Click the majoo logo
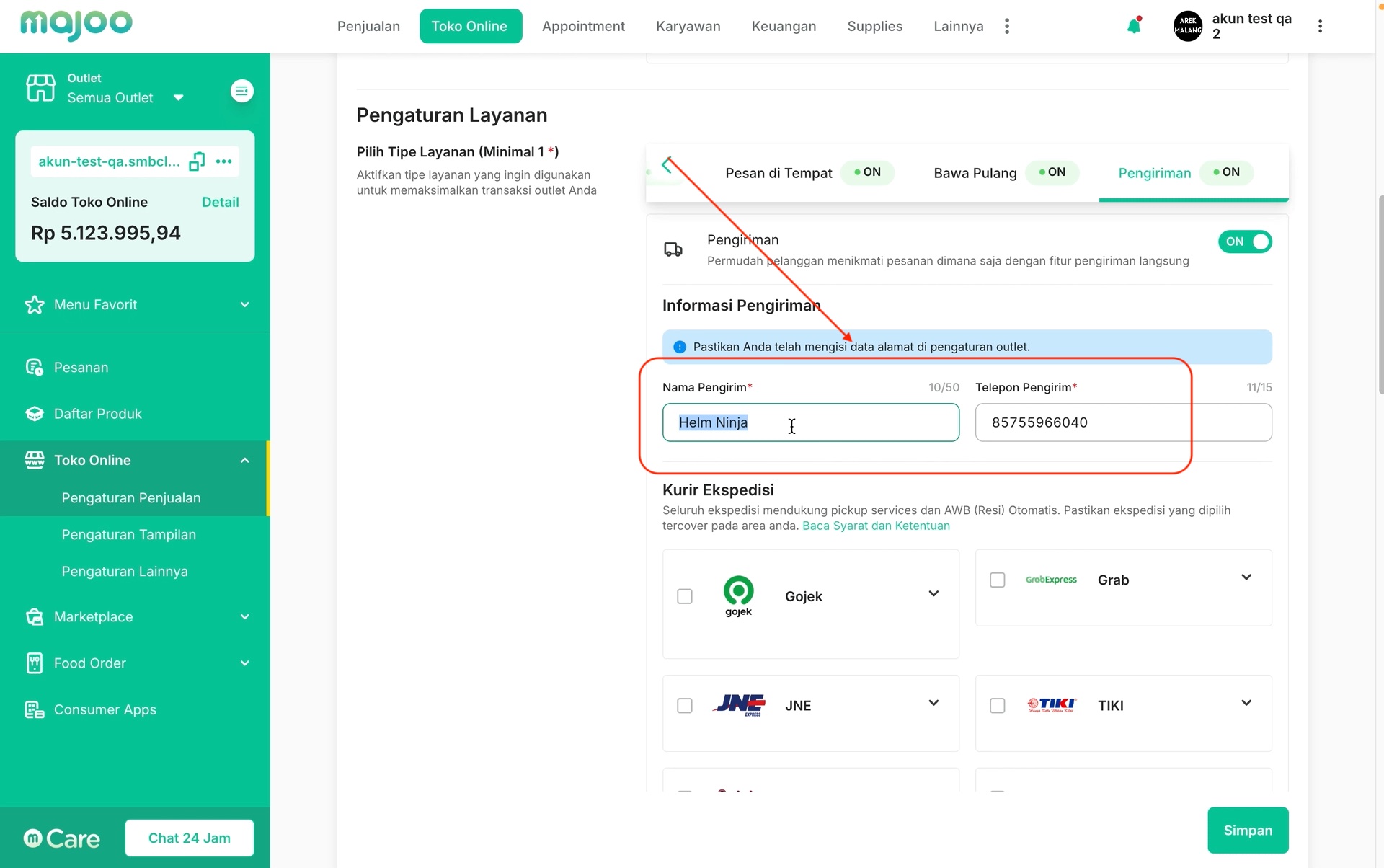The width and height of the screenshot is (1384, 868). tap(76, 25)
